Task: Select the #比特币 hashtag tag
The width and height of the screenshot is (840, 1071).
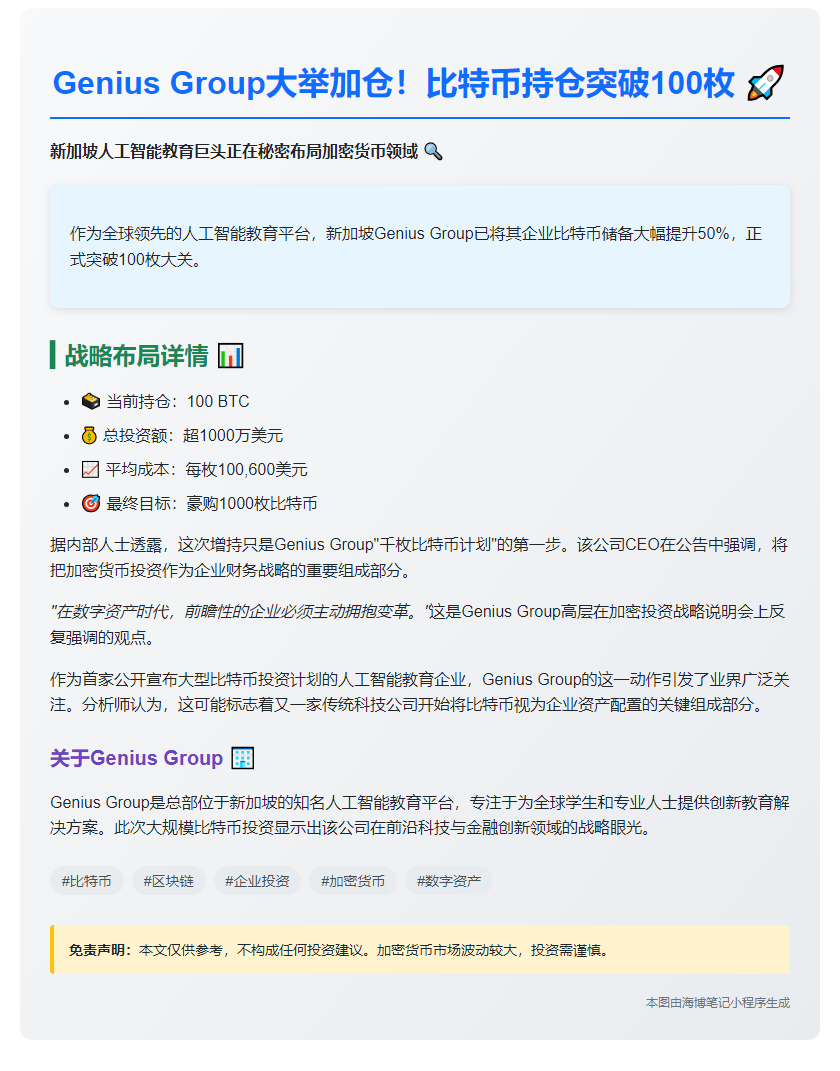Action: click(87, 881)
